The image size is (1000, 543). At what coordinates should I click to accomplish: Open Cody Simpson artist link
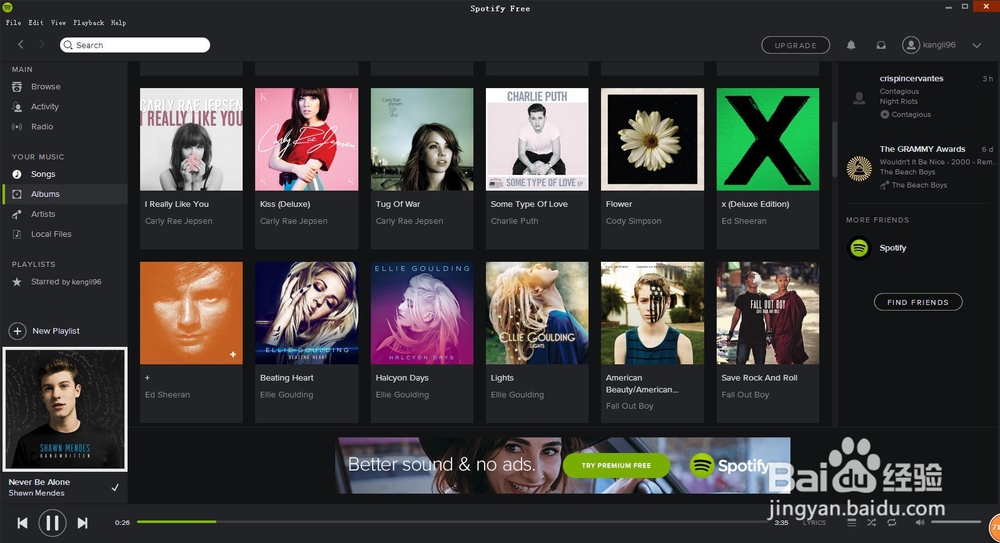(x=633, y=221)
